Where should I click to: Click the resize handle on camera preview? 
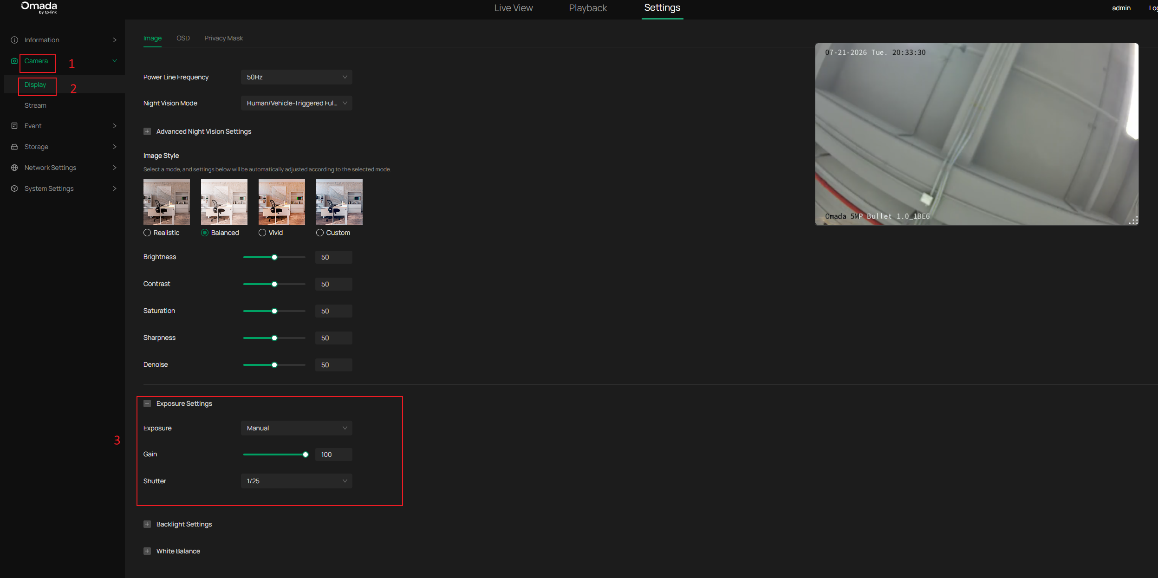click(x=1133, y=220)
